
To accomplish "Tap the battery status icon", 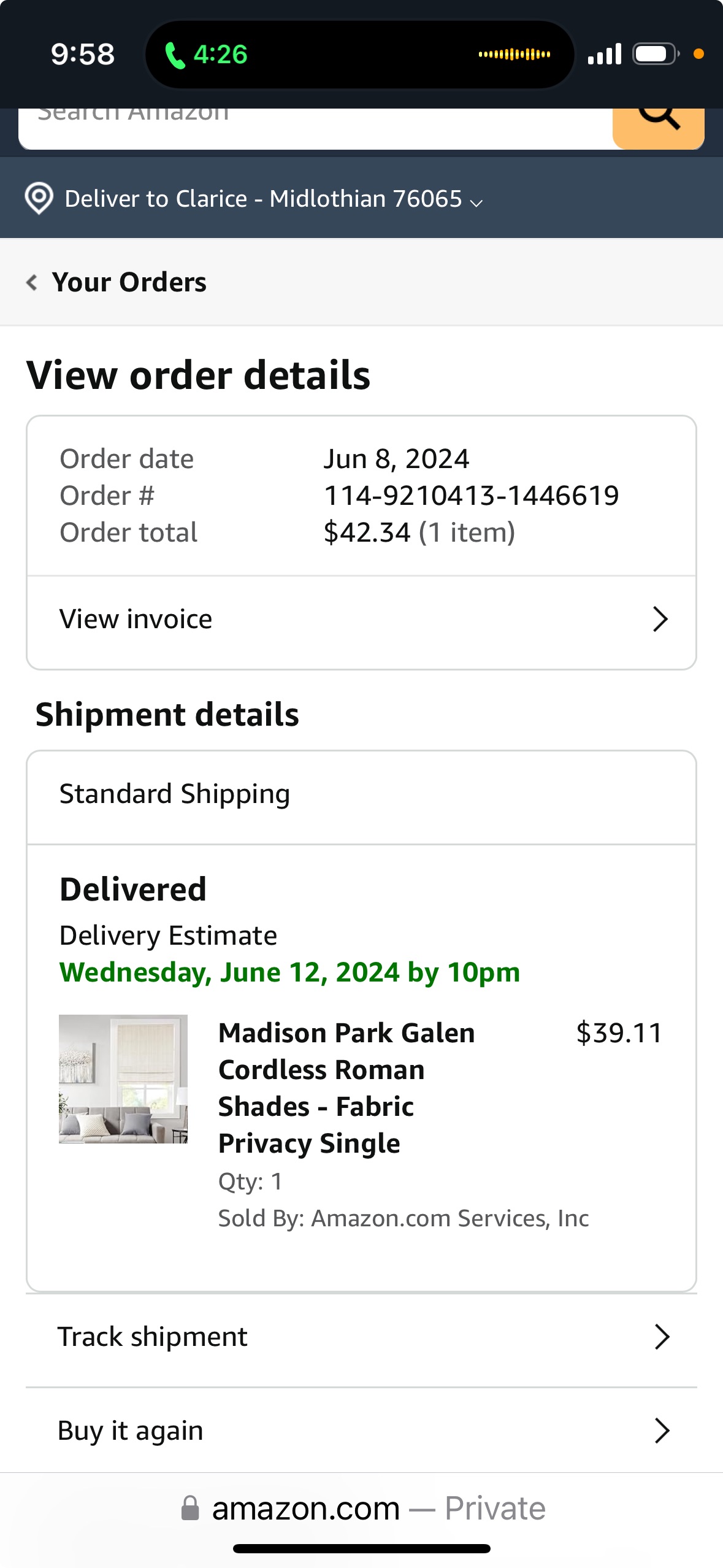I will [656, 54].
